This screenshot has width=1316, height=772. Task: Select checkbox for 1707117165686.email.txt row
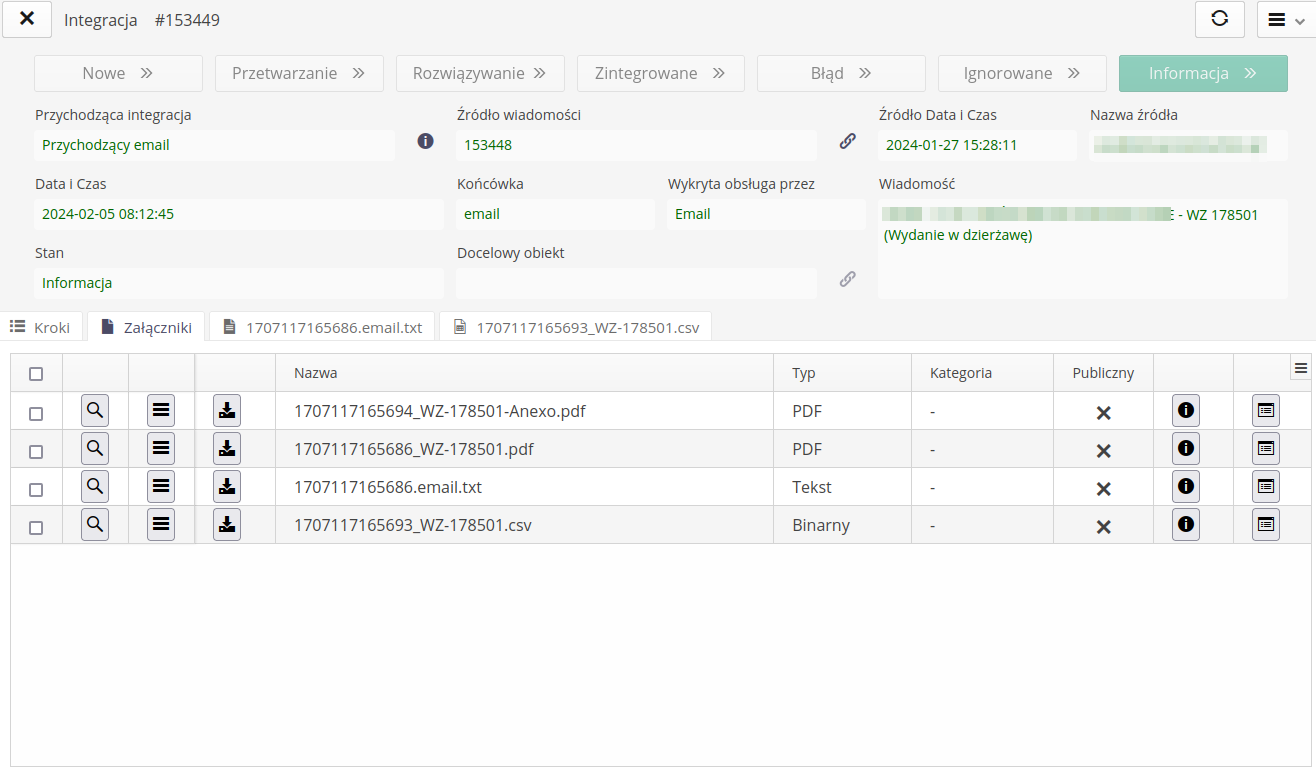[x=36, y=490]
